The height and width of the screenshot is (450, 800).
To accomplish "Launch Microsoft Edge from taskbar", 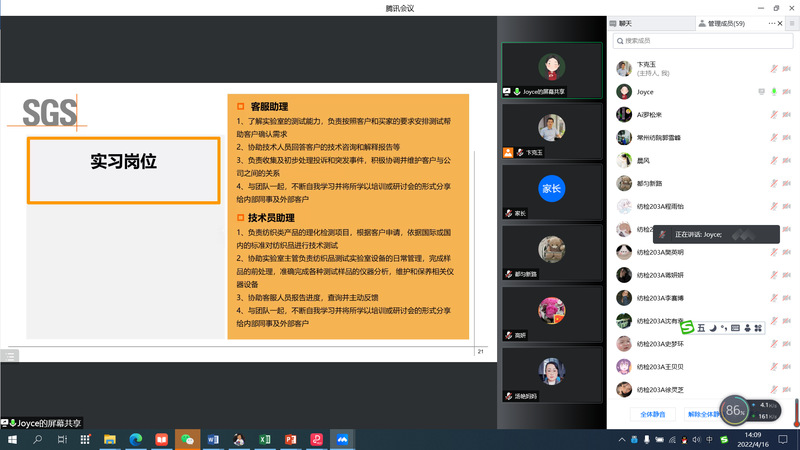I will click(136, 439).
